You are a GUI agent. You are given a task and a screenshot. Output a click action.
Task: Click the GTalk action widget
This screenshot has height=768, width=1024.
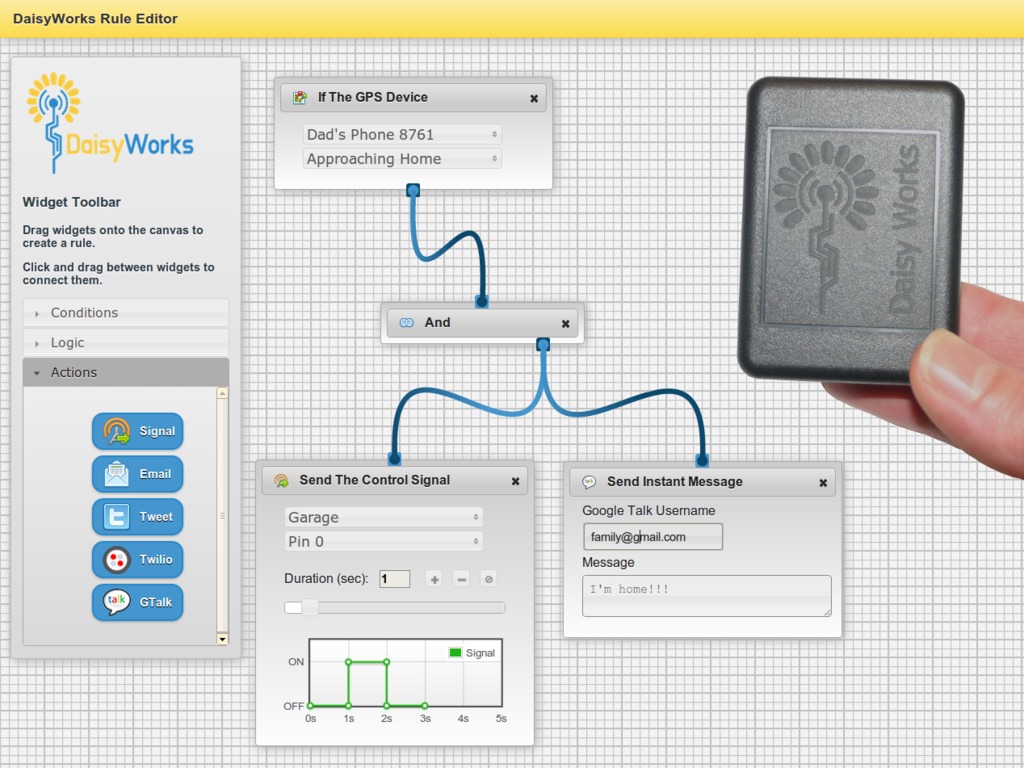(137, 602)
